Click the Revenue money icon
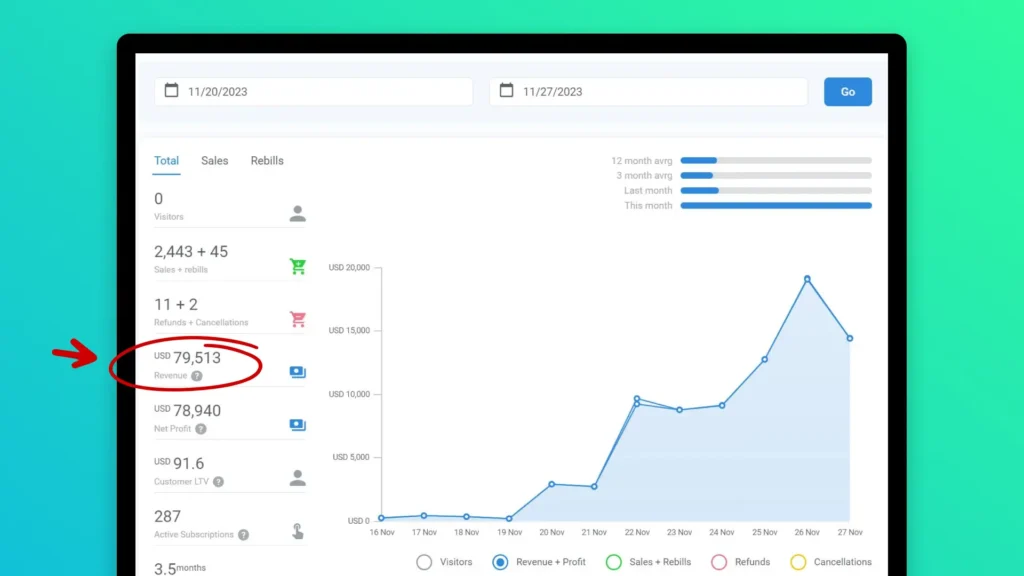 297,372
